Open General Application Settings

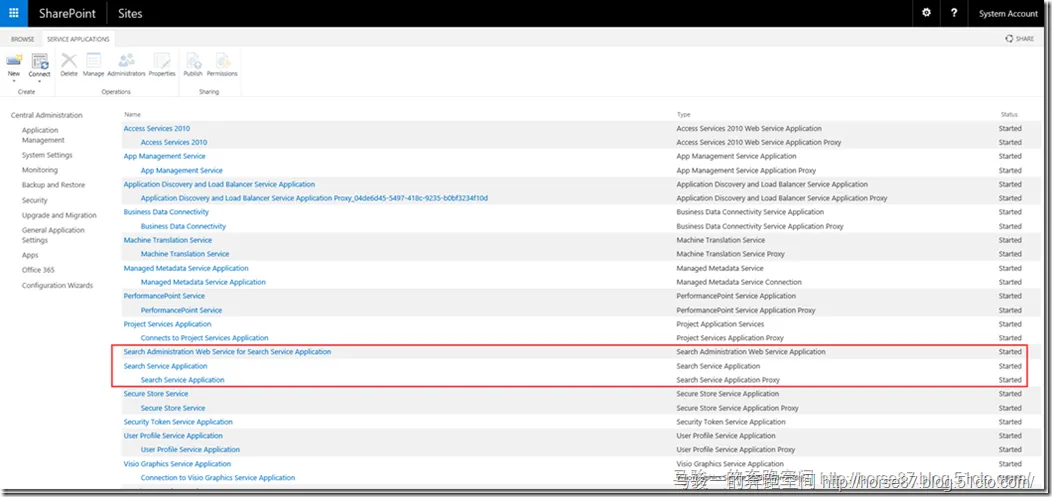click(x=54, y=235)
